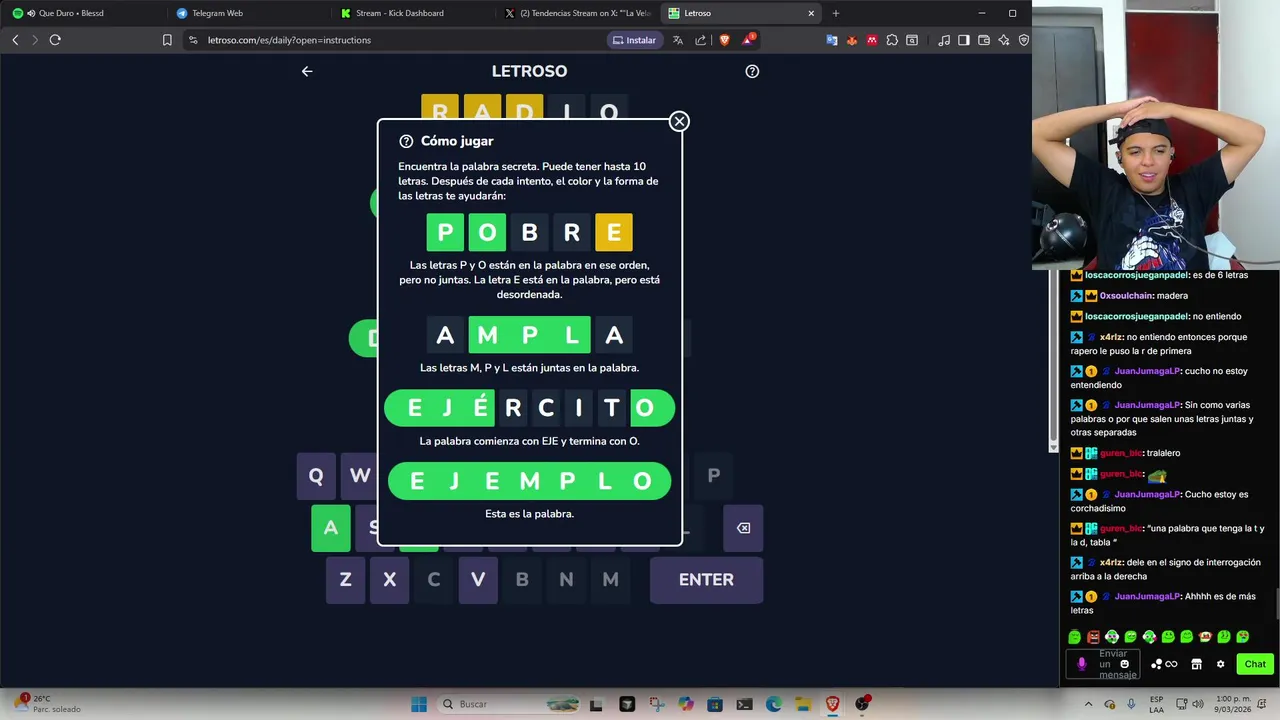
Task: Tap the backspace key on game keyboard
Action: (743, 528)
